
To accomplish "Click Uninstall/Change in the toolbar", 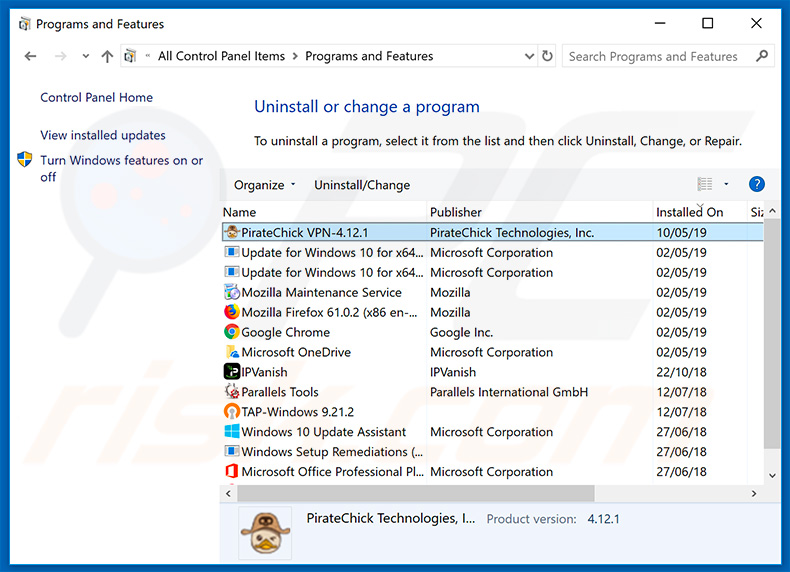I will point(362,185).
